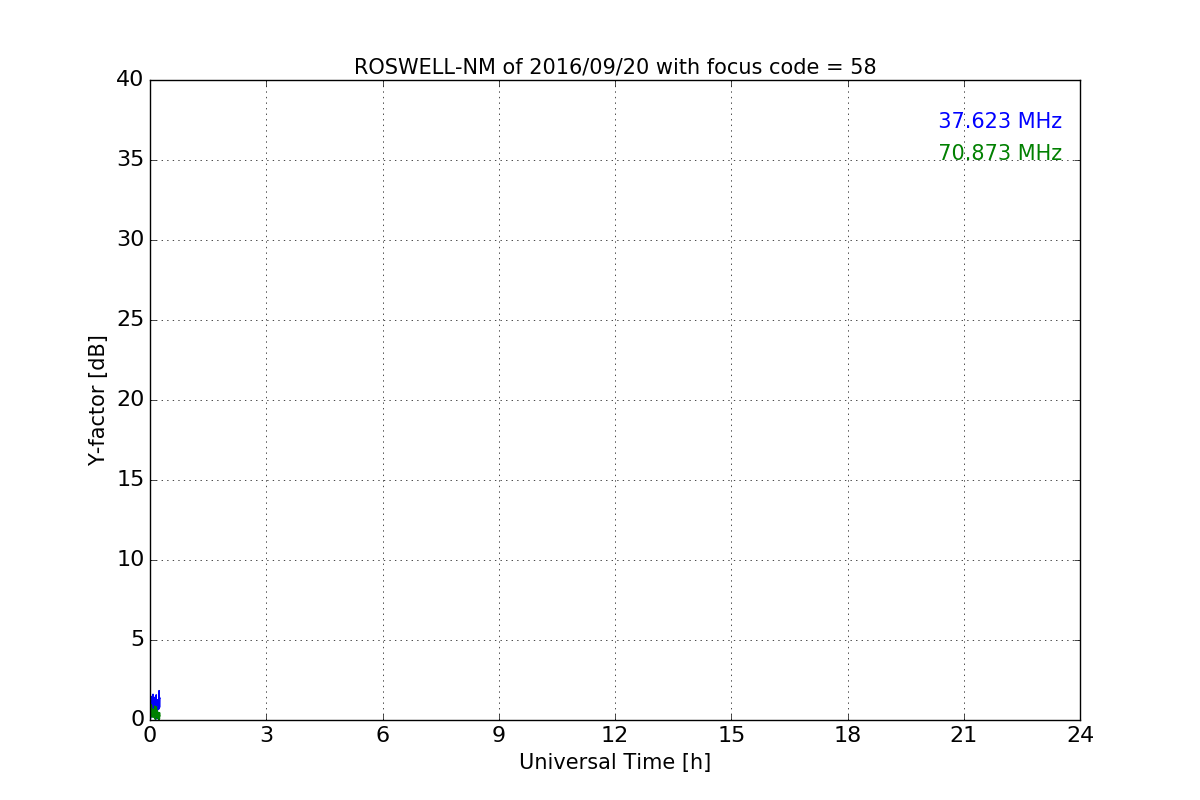The image size is (1200, 800).
Task: Click the blue data trace near the origin
Action: click(155, 703)
